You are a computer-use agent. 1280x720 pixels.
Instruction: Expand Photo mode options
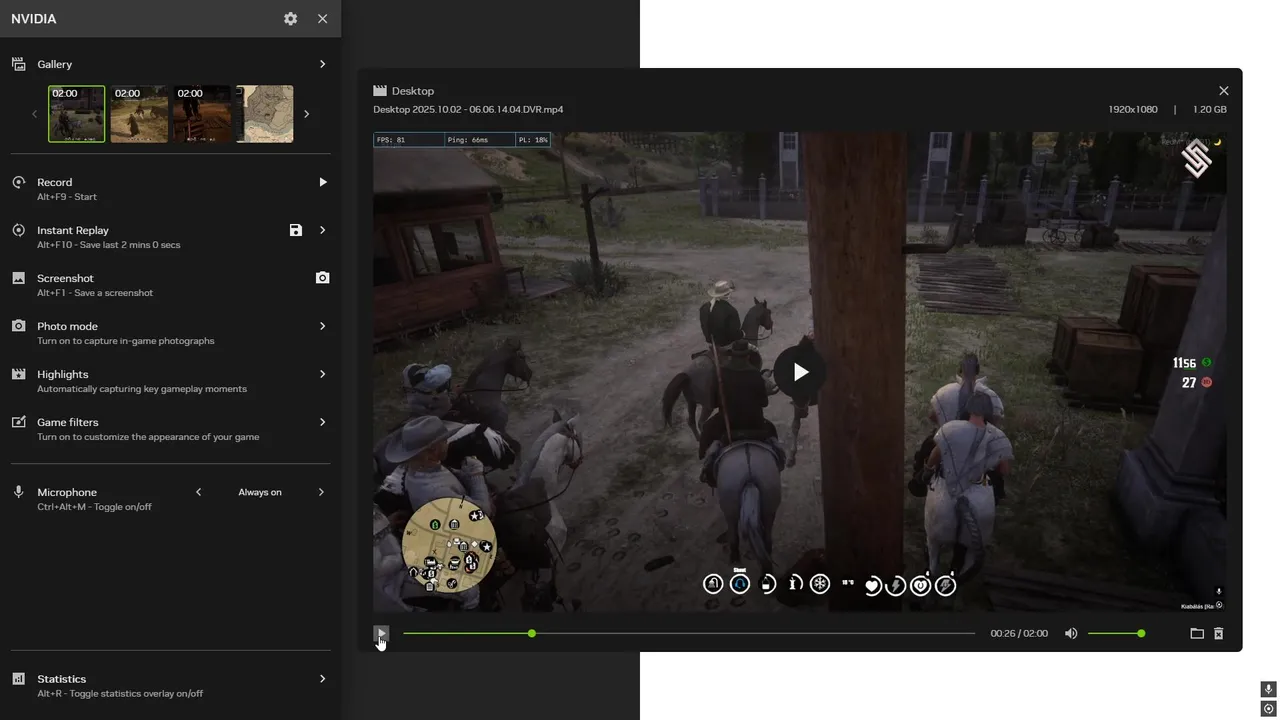click(322, 326)
